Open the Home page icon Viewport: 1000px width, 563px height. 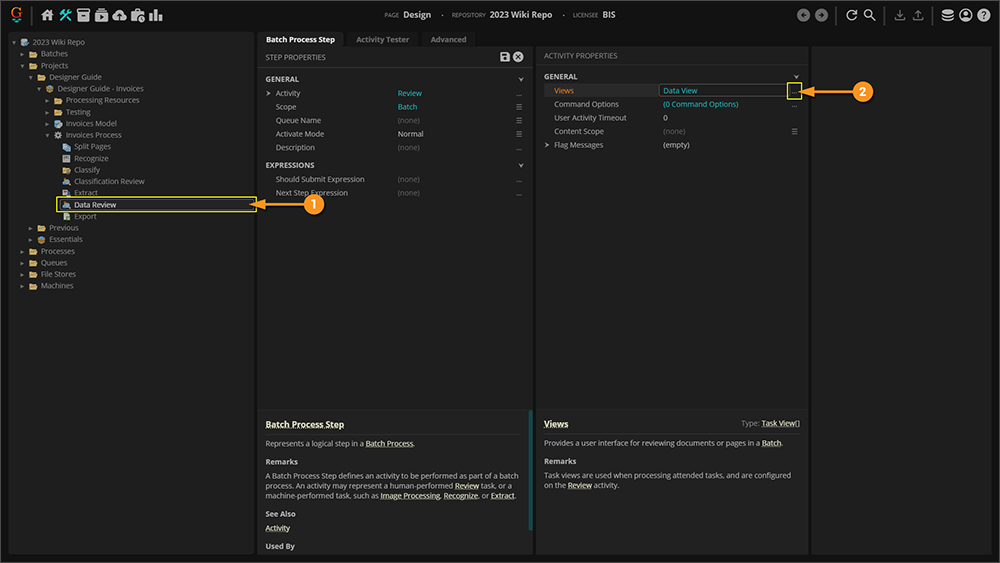pos(47,15)
